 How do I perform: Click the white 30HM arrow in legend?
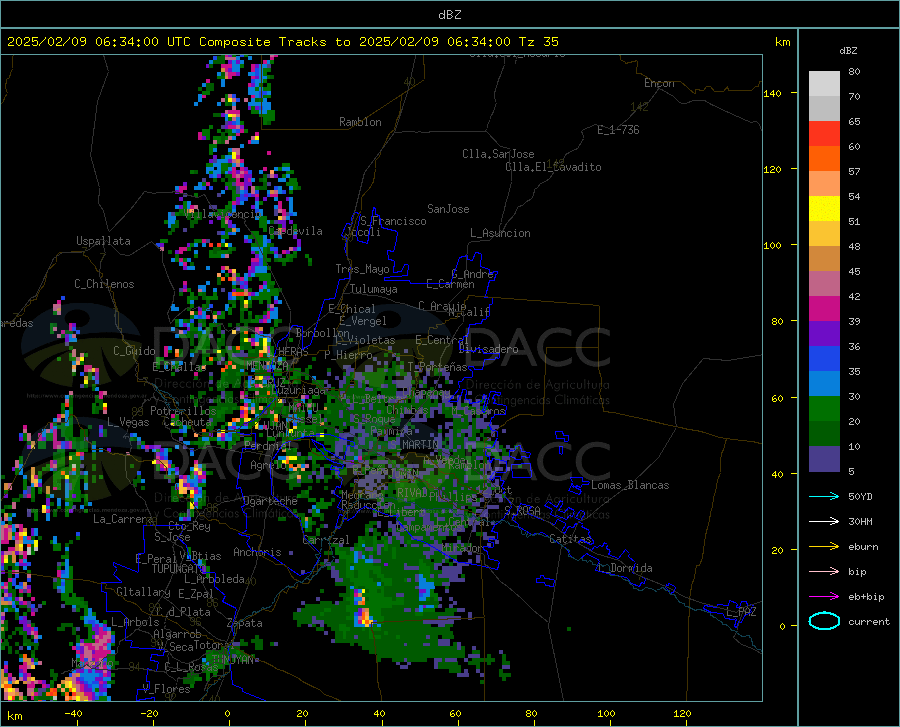[x=824, y=521]
